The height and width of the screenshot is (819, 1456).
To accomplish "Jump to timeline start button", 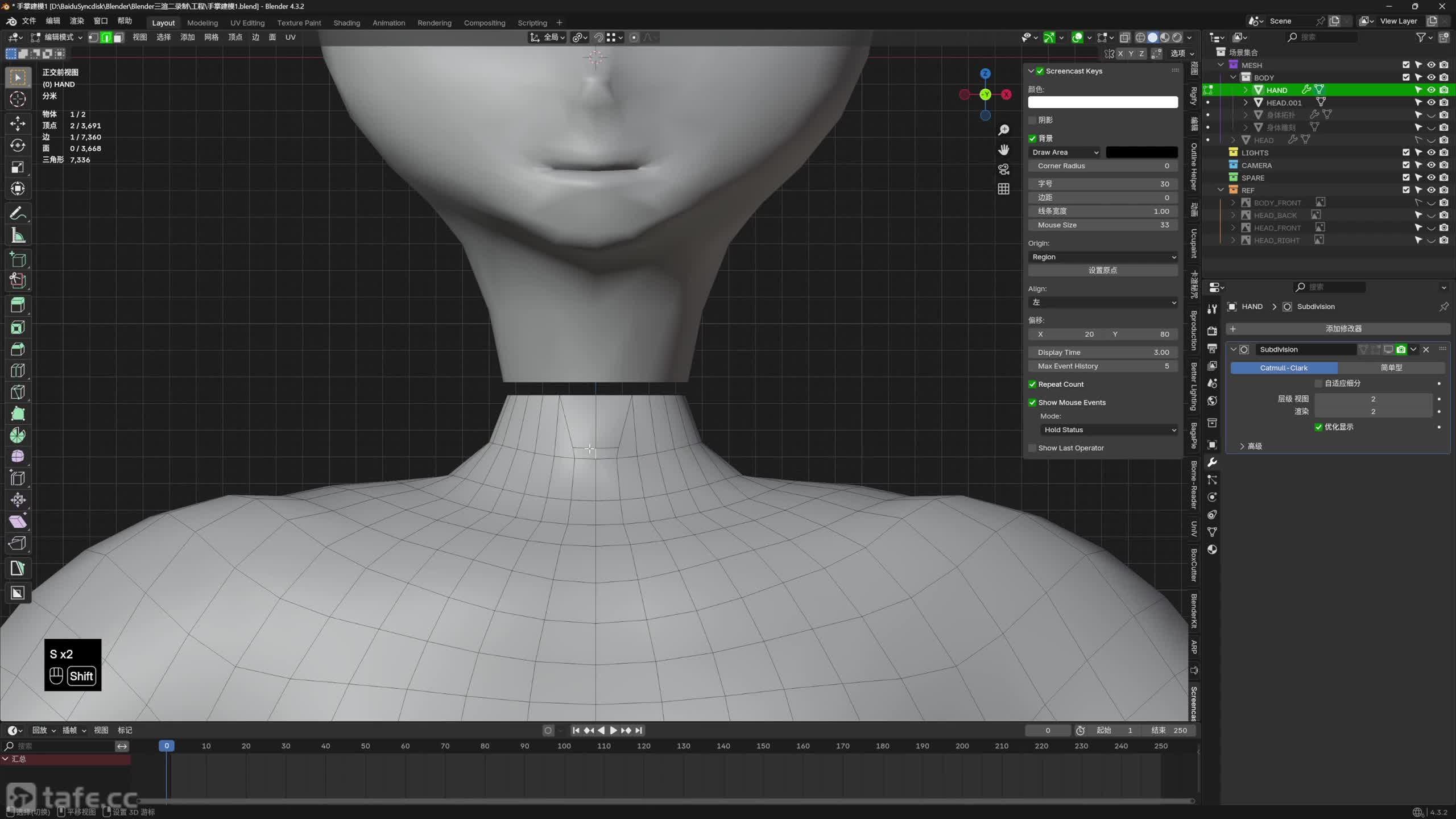I will tap(576, 730).
